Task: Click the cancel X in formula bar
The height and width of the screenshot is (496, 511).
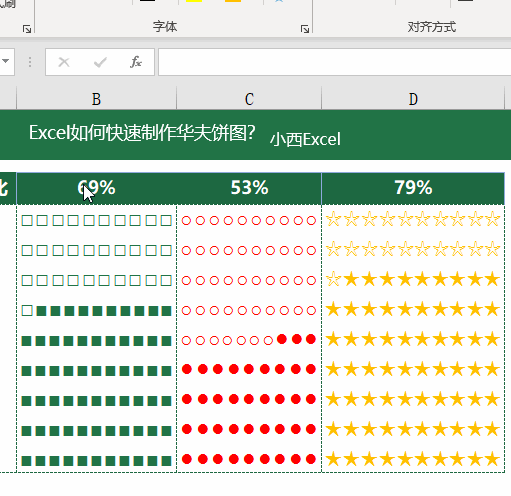Action: [64, 62]
